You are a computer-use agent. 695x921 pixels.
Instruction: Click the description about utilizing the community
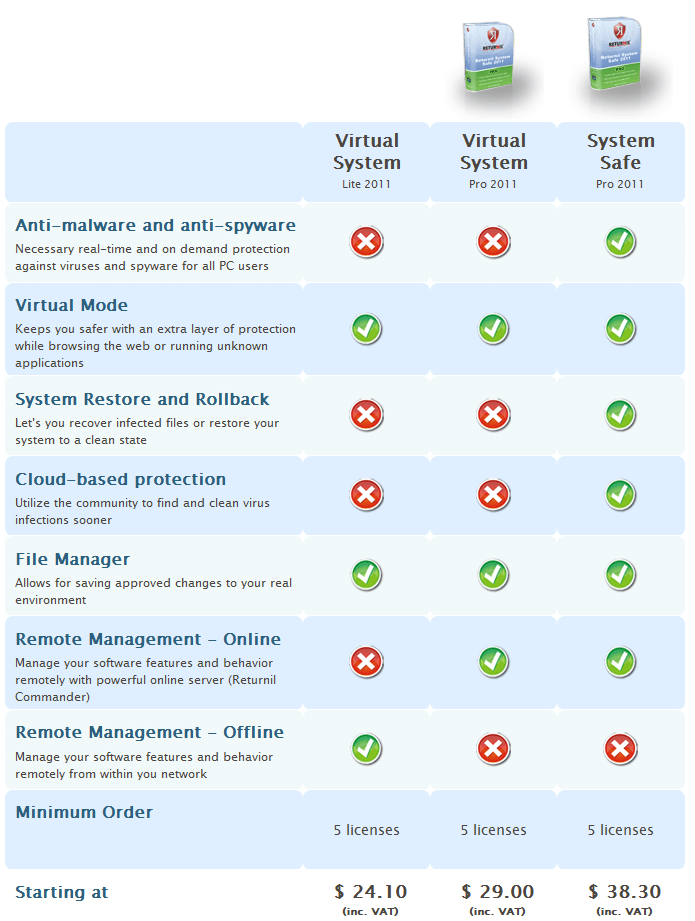pos(142,511)
